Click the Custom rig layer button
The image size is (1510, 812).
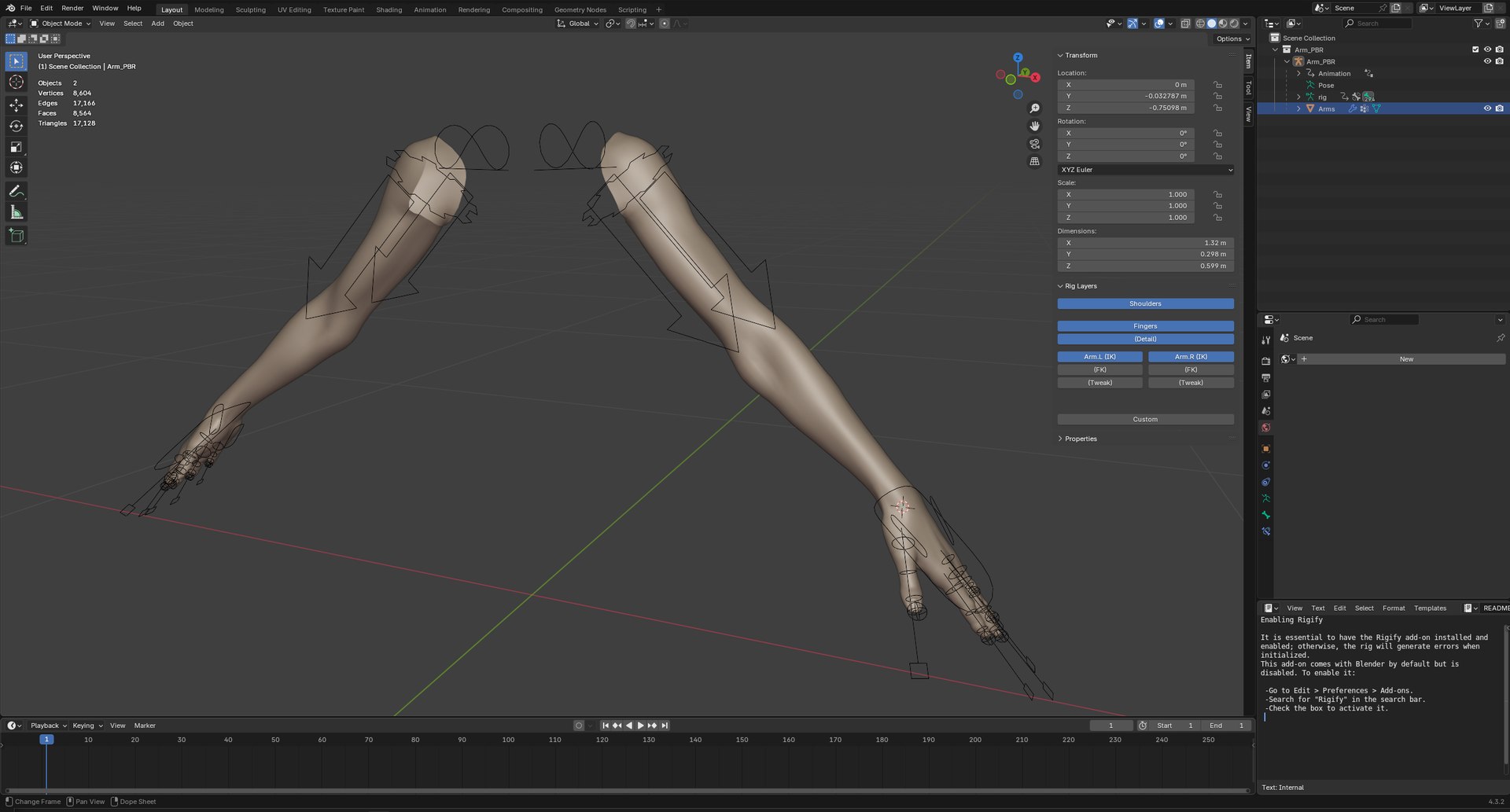click(1145, 420)
